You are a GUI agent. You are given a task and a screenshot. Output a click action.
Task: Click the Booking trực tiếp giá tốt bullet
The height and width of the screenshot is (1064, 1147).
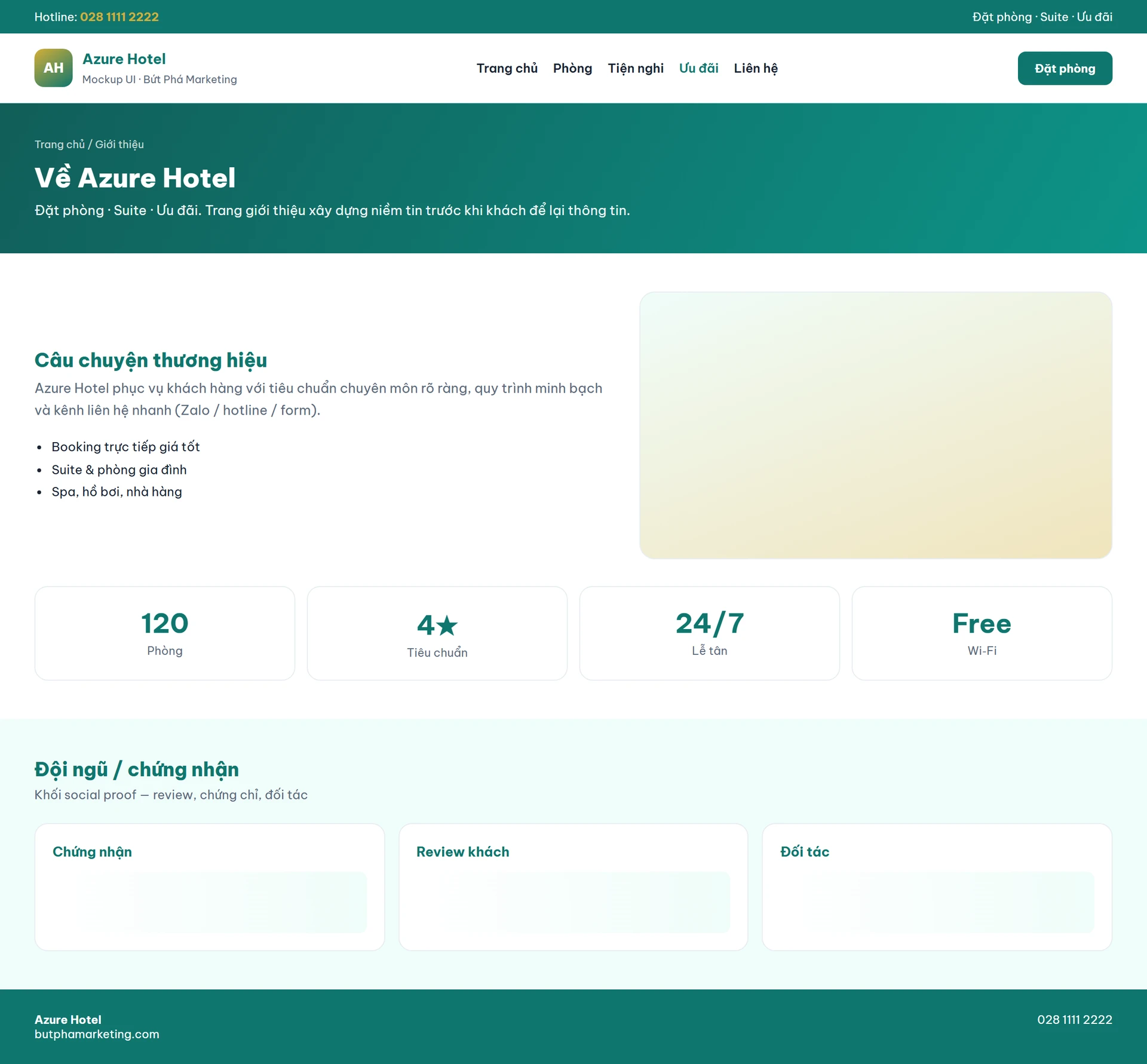[x=125, y=447]
